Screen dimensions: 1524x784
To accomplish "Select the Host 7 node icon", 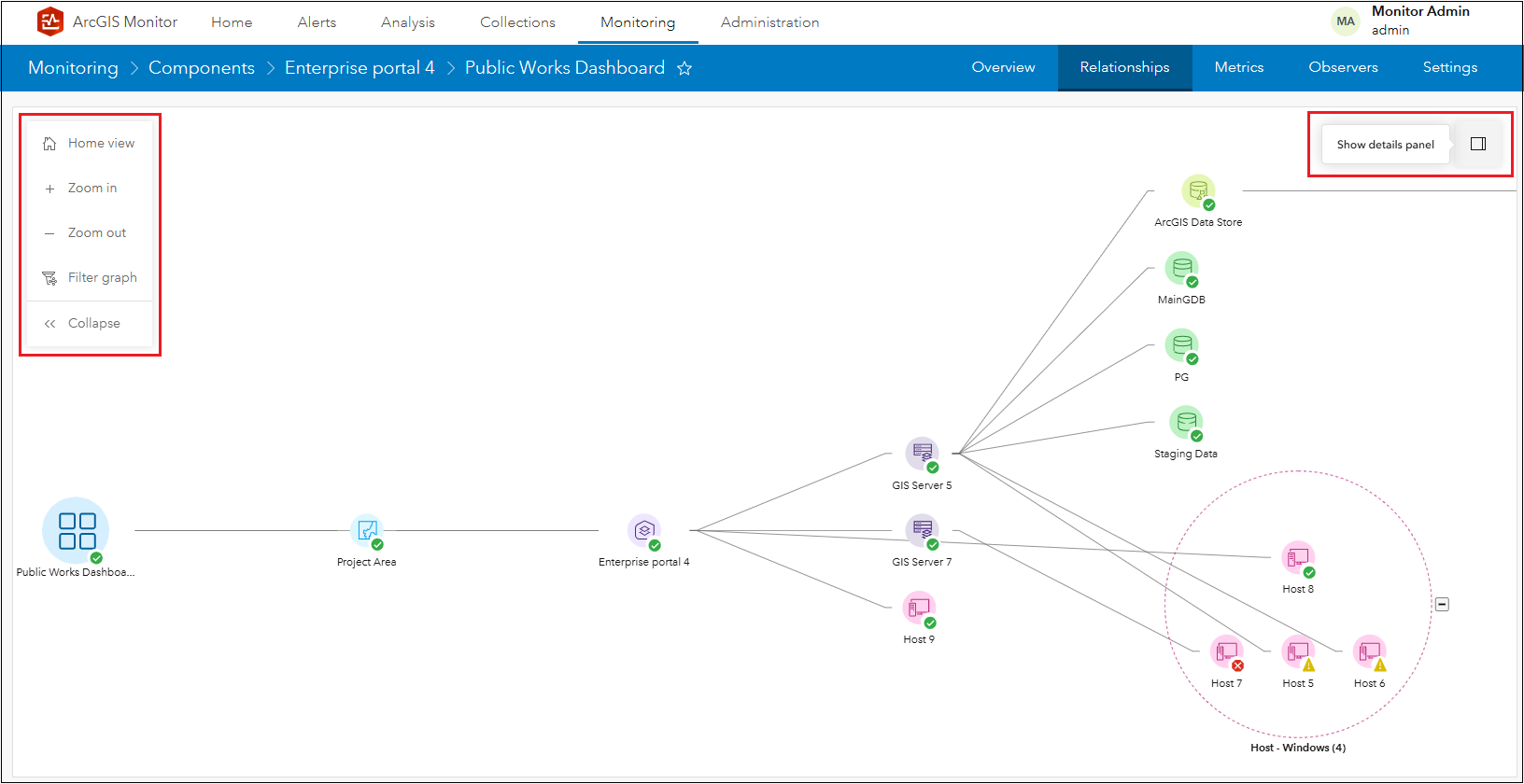I will 1227,651.
